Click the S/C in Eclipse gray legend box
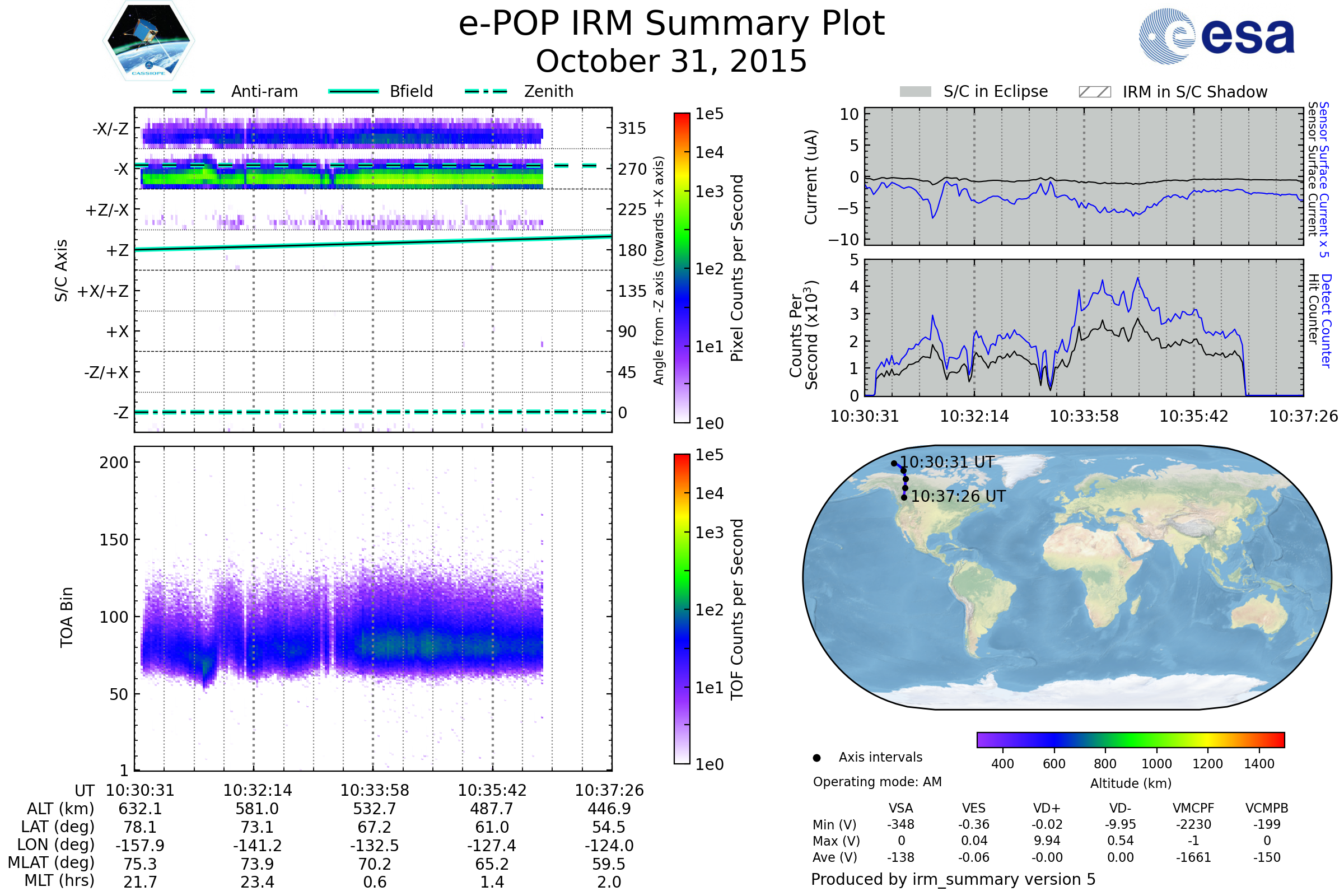The image size is (1344, 896). click(x=916, y=92)
